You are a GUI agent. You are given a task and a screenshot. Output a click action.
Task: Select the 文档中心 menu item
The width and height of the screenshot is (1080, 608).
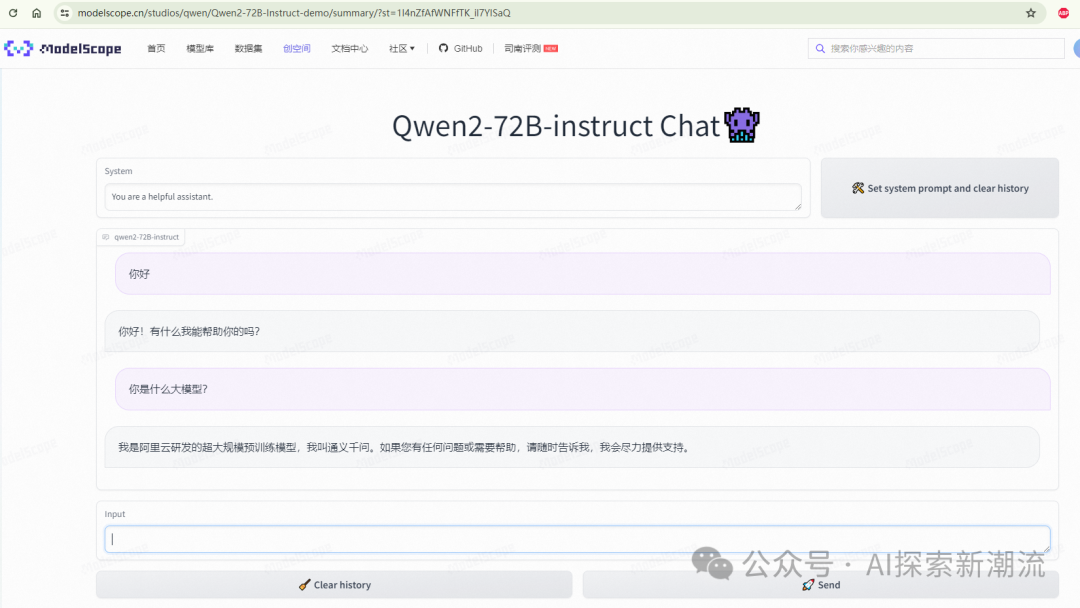coord(349,47)
